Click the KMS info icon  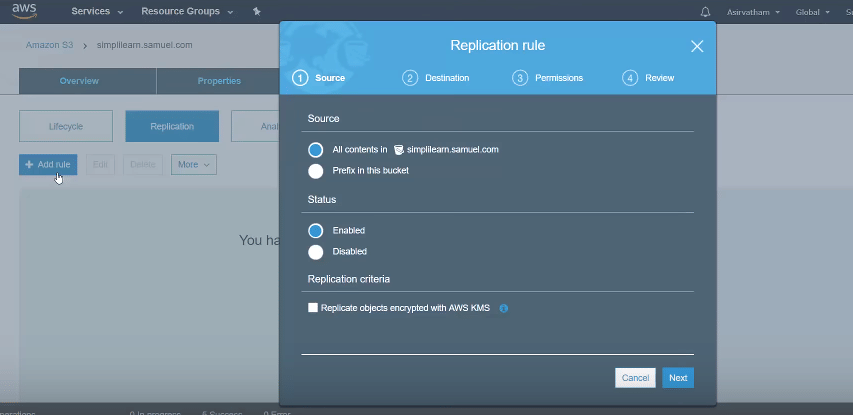pos(504,308)
